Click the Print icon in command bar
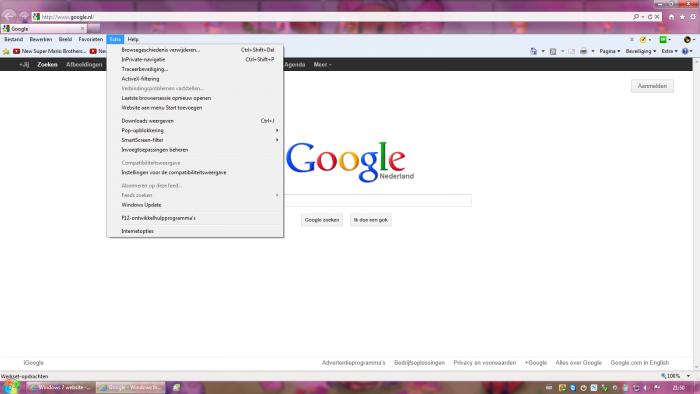 (x=583, y=51)
